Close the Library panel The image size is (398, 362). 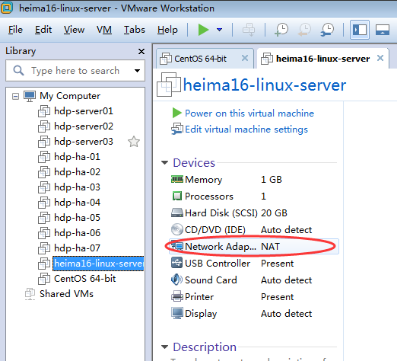coord(141,51)
